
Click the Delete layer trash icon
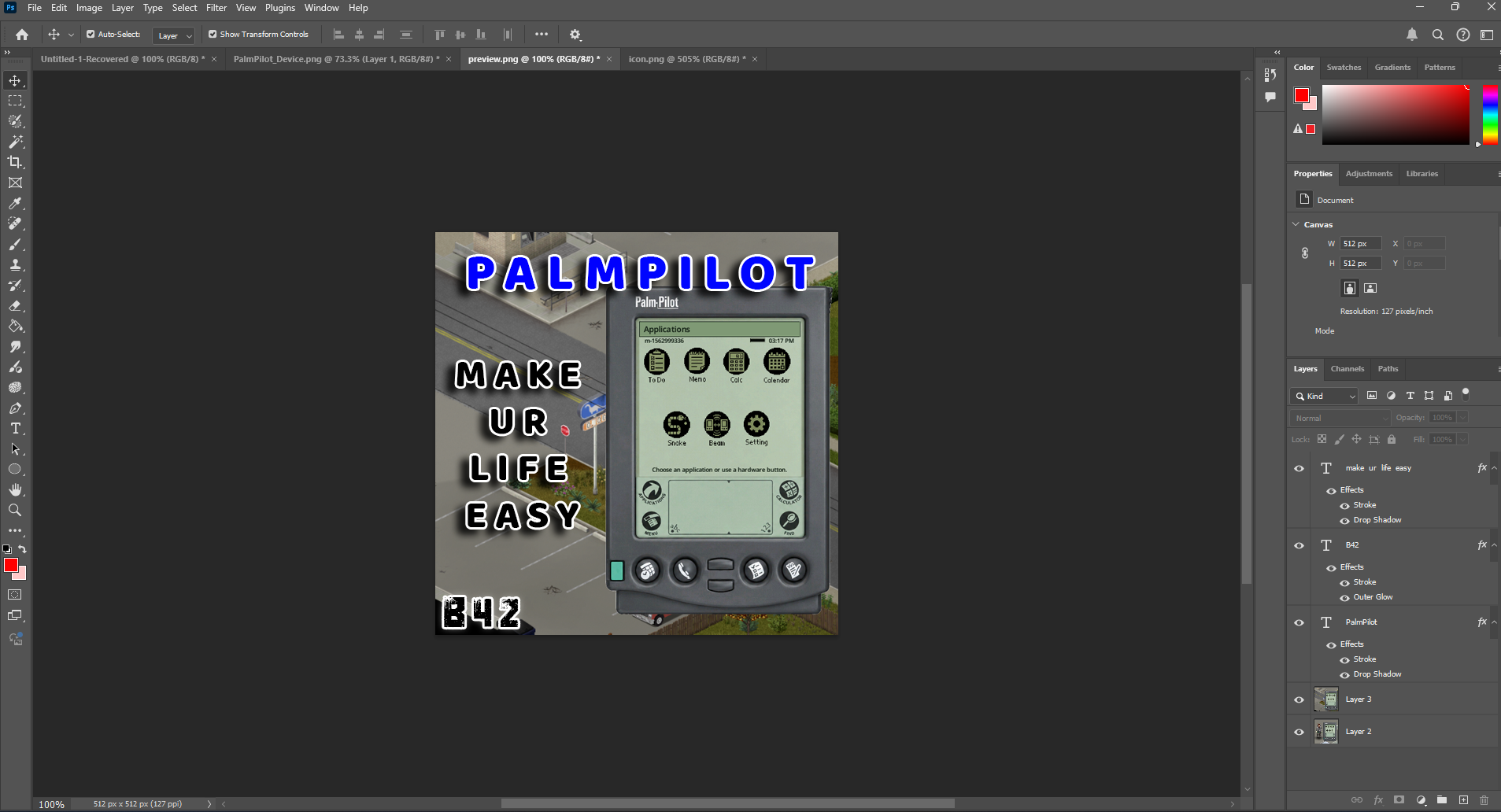(1484, 800)
